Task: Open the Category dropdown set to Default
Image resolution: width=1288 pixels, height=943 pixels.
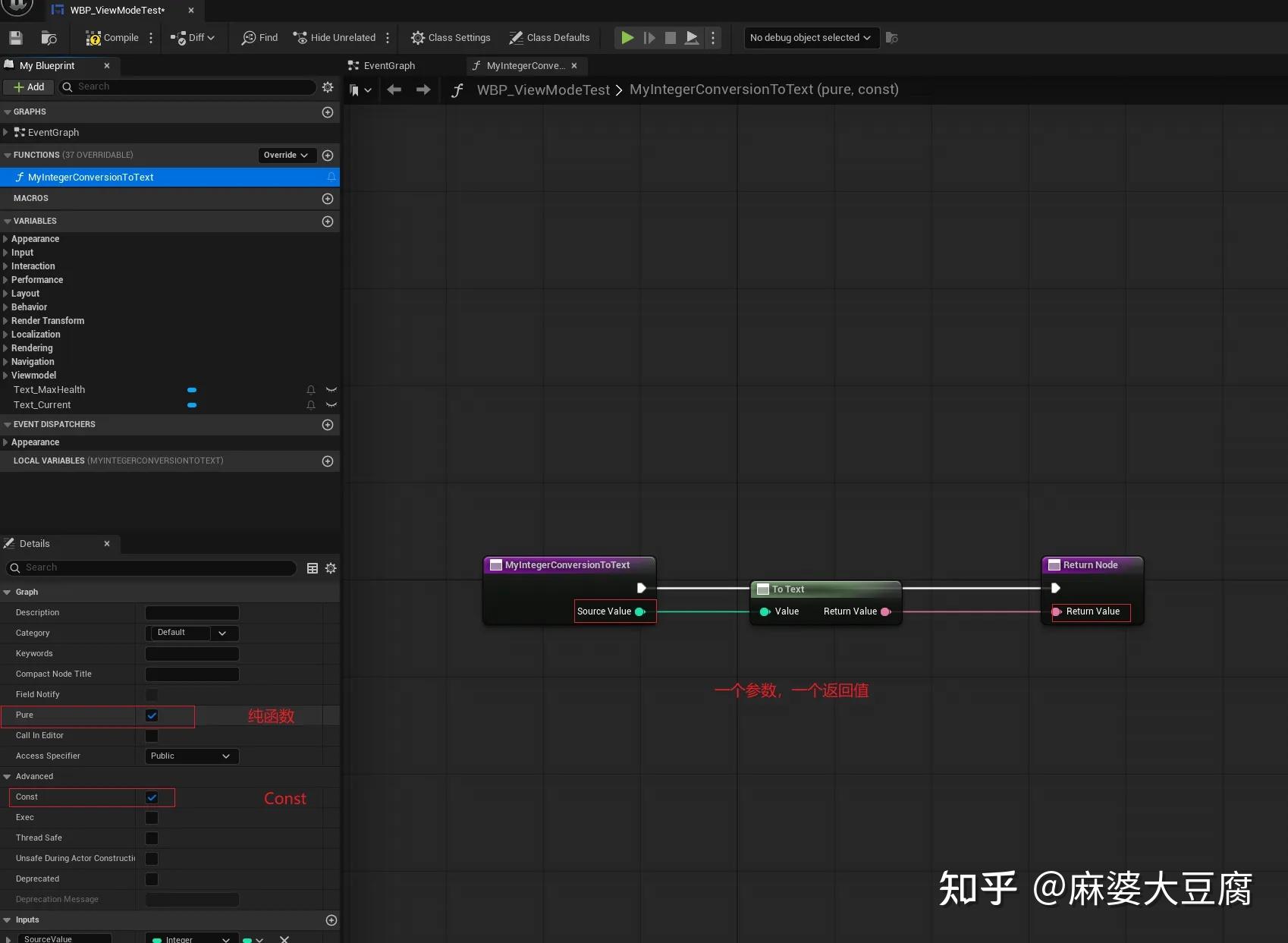Action: 192,633
